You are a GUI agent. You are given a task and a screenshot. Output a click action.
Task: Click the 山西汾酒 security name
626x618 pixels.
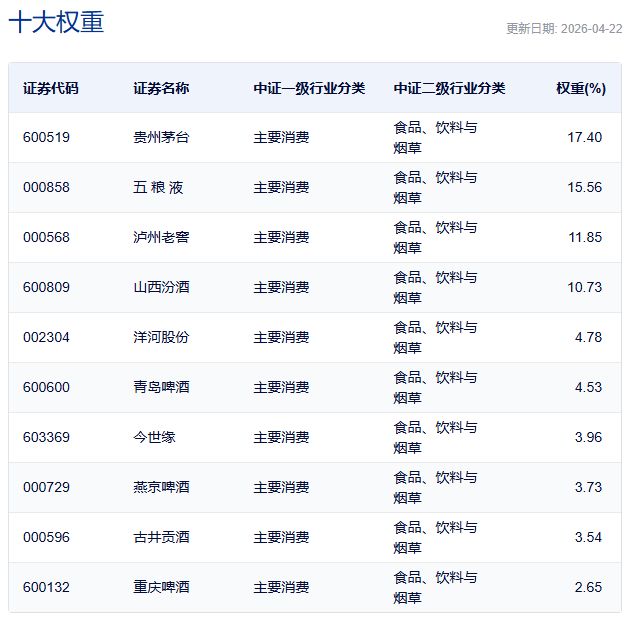(161, 287)
